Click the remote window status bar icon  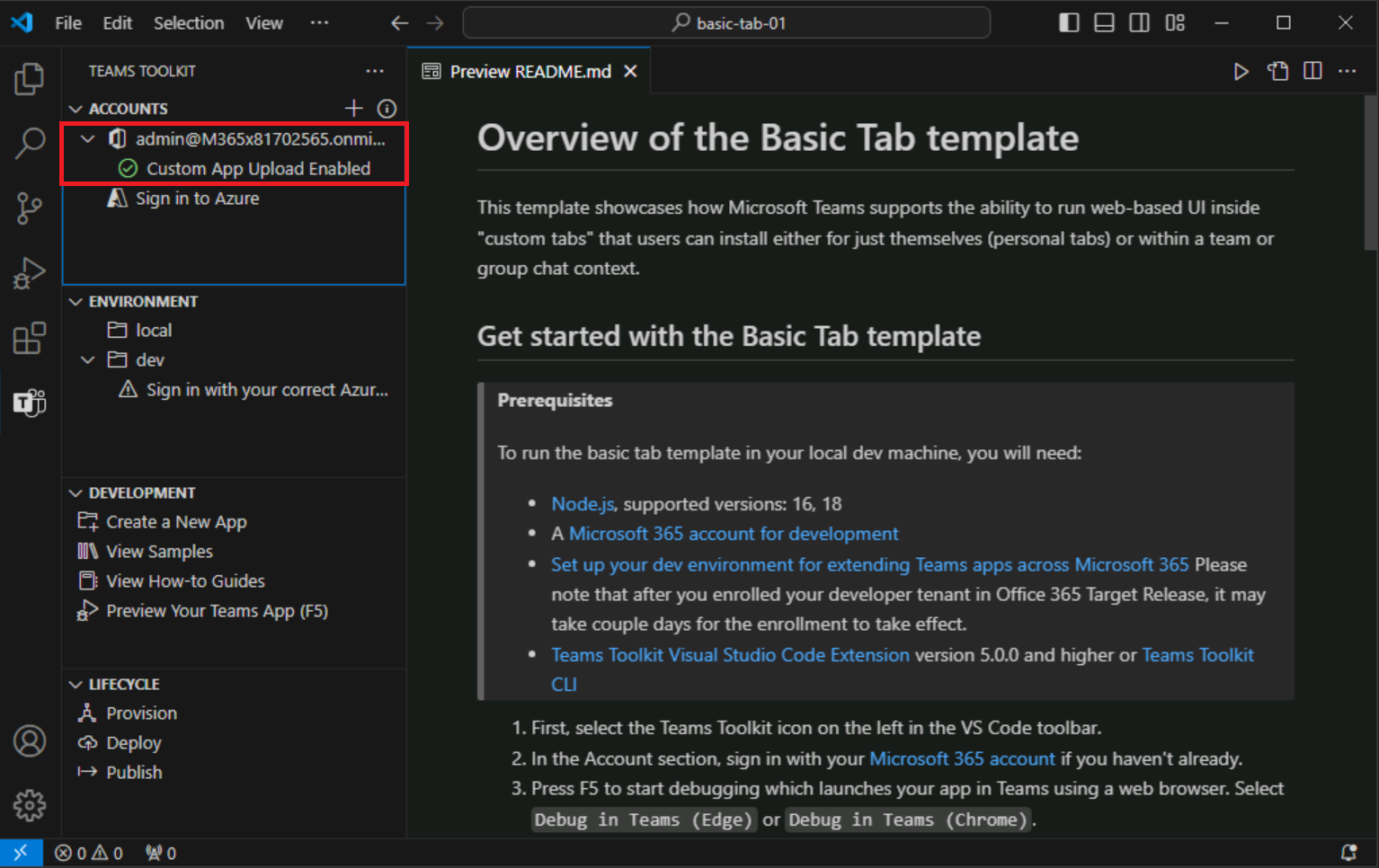click(x=21, y=853)
